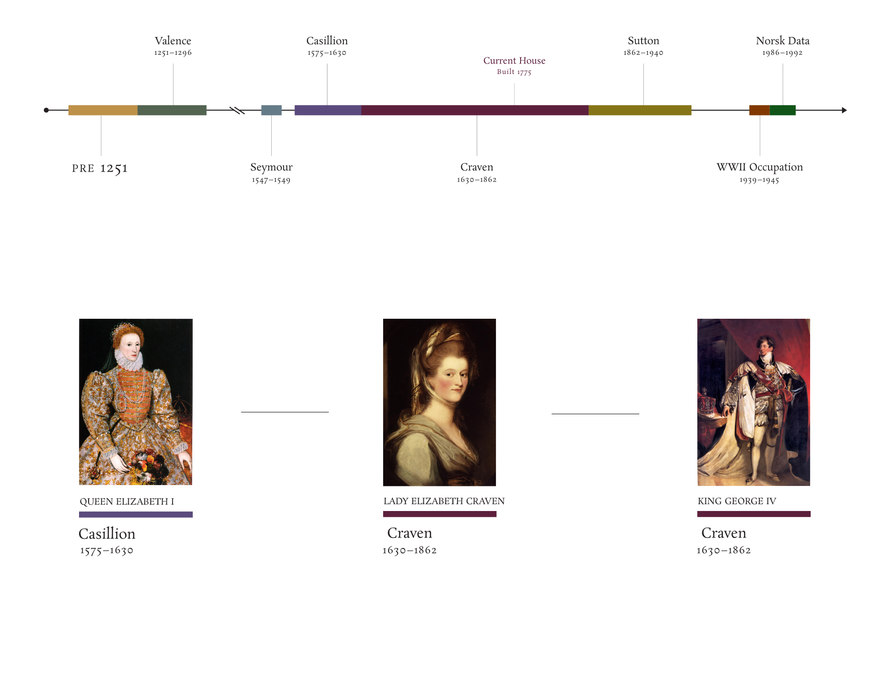Click the timeline dates 1630–1862 under Craven
The height and width of the screenshot is (685, 895).
pos(477,179)
